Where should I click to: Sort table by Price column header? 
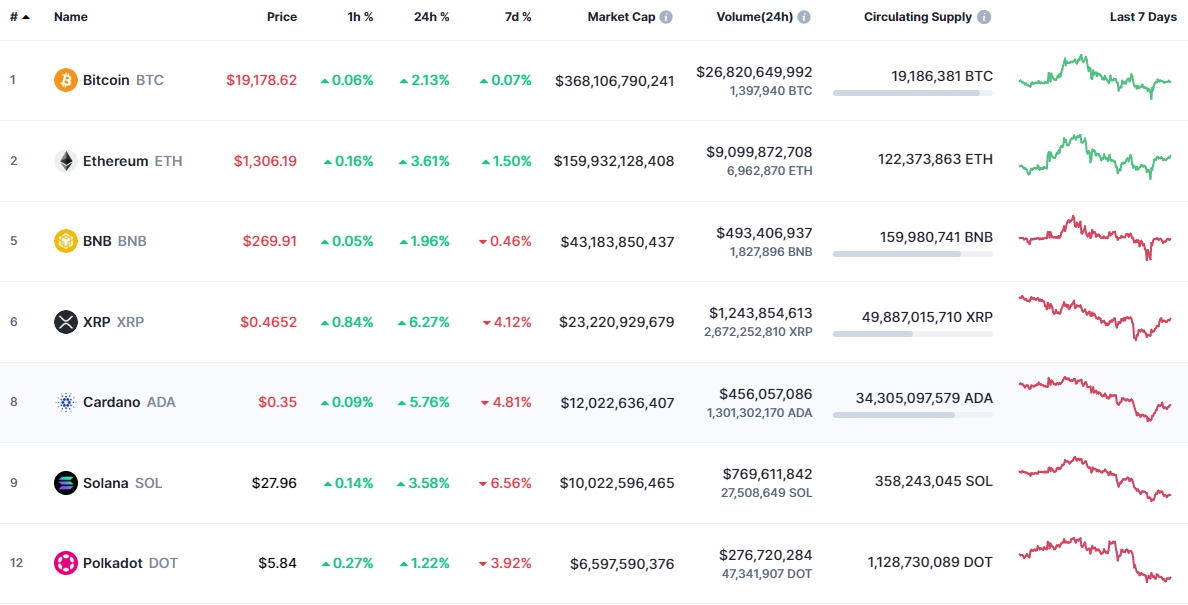tap(282, 17)
